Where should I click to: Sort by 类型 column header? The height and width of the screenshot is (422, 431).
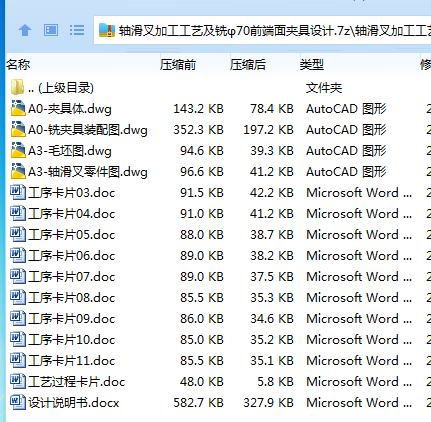click(312, 64)
